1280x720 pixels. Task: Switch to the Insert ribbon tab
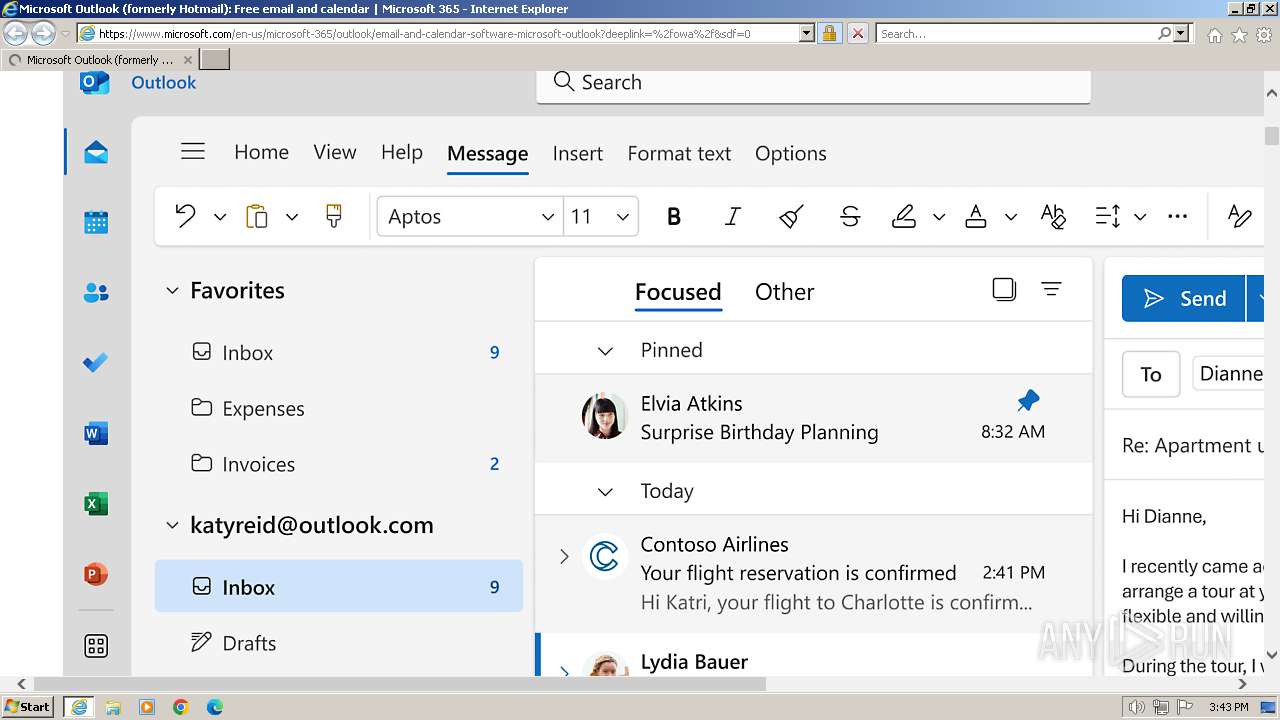coord(578,153)
